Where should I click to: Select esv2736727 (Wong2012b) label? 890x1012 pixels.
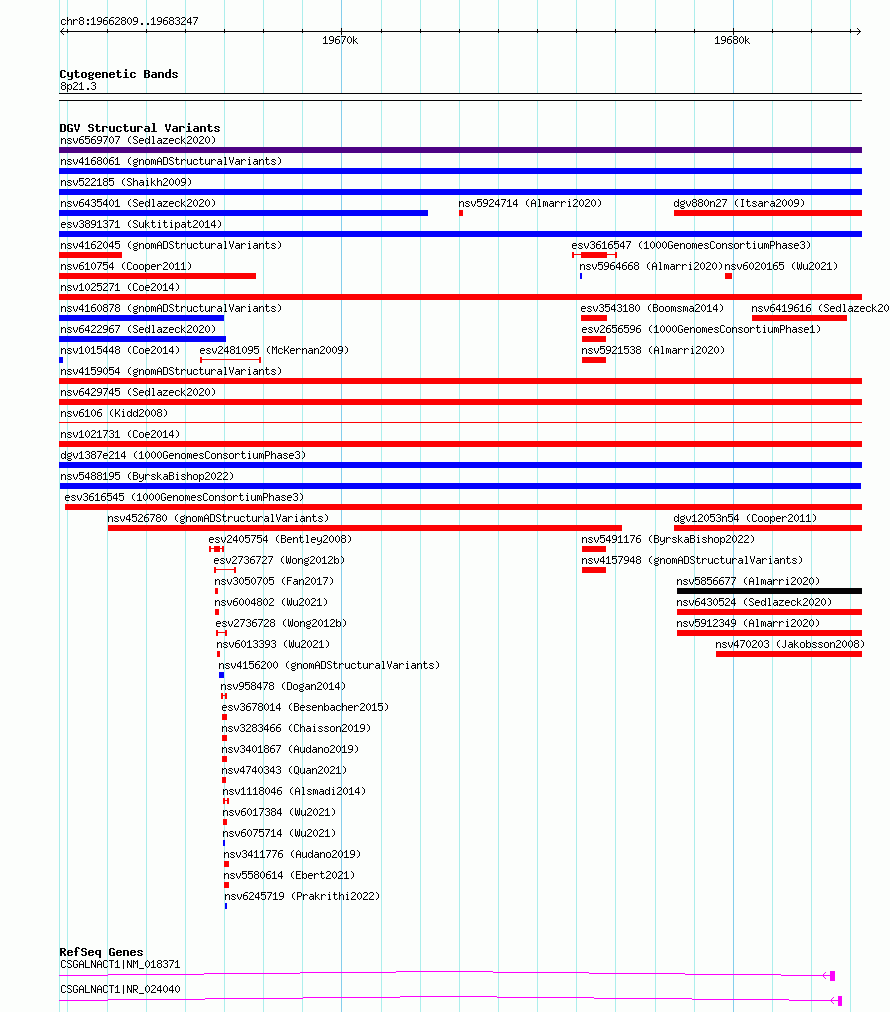click(x=279, y=560)
